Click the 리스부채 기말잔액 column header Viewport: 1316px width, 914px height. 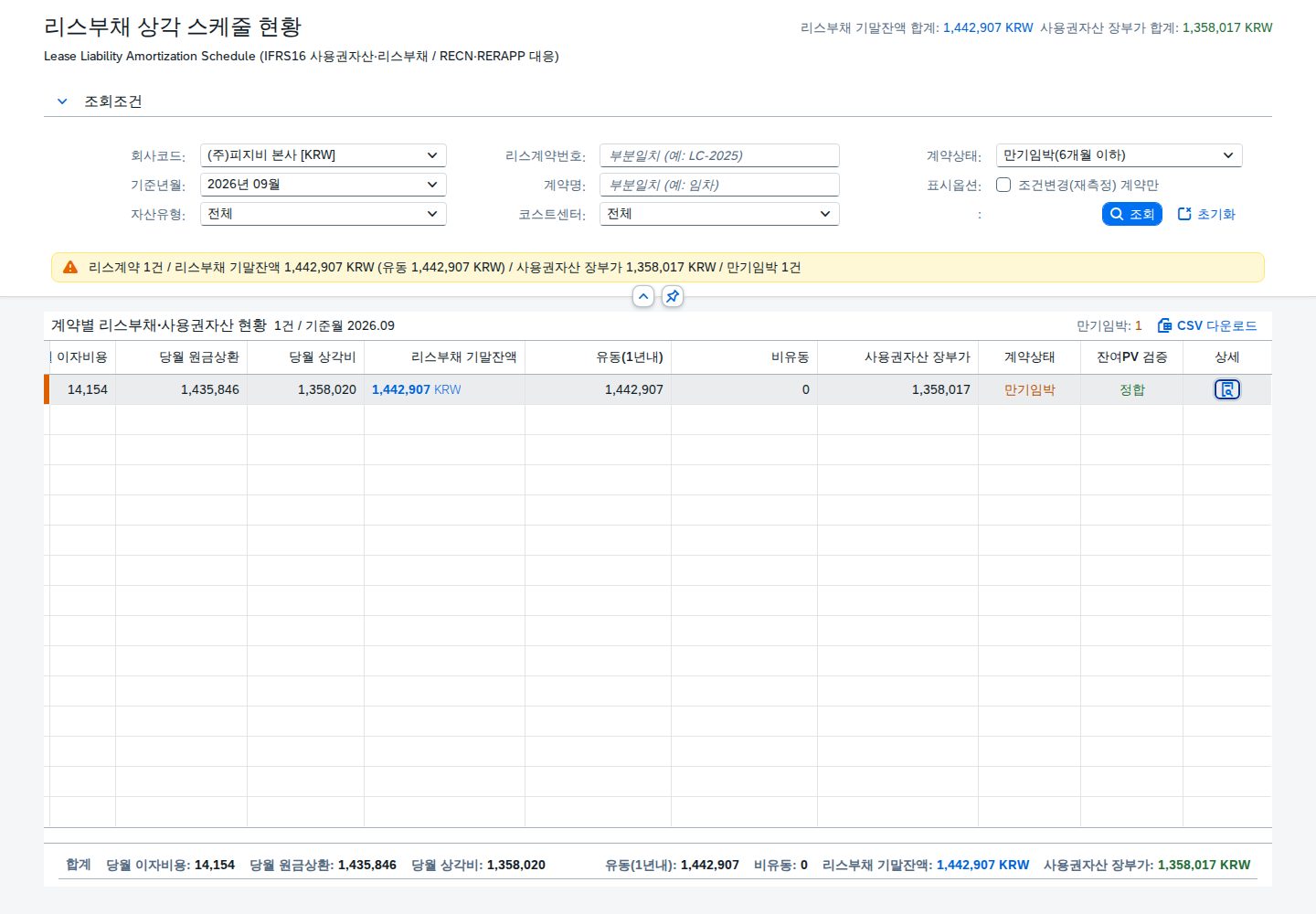[x=445, y=357]
